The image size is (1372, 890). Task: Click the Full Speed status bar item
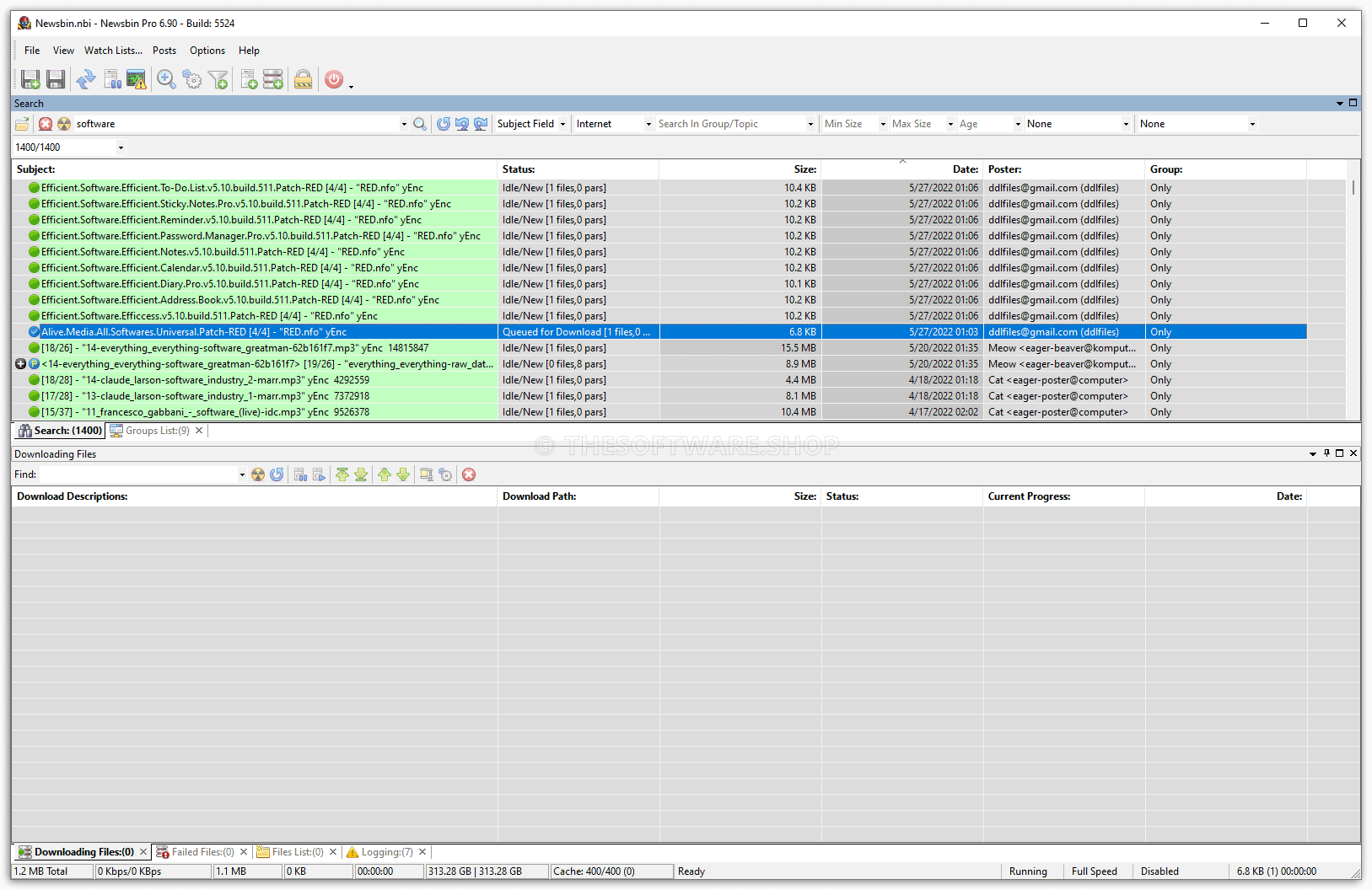[x=1095, y=871]
